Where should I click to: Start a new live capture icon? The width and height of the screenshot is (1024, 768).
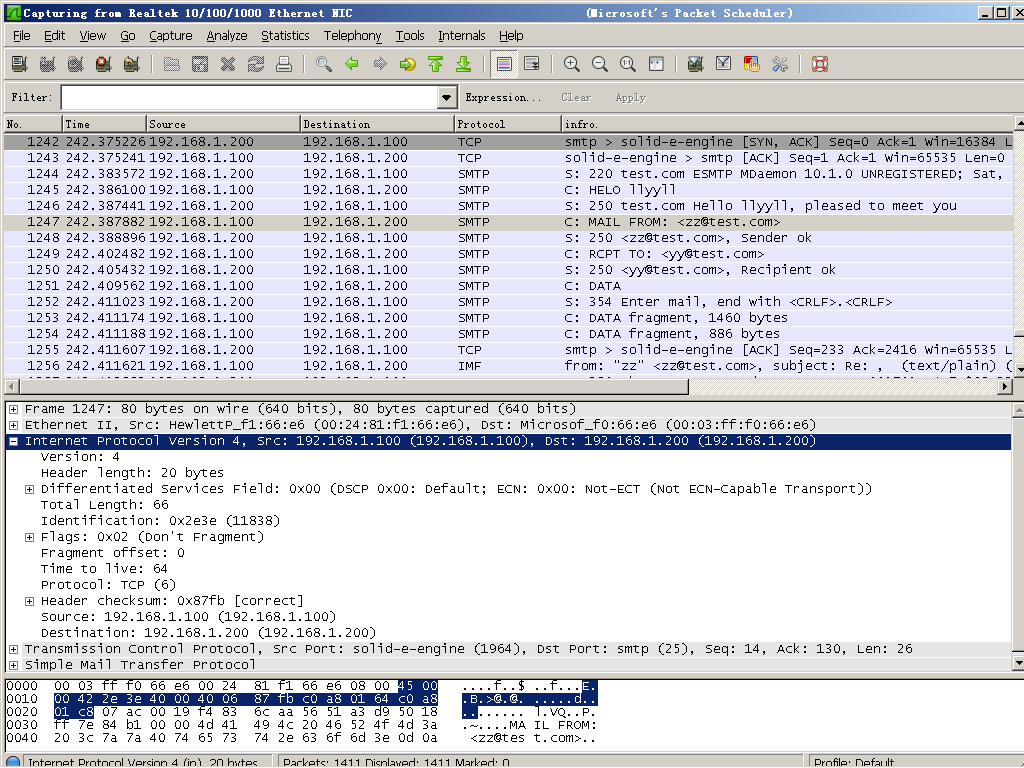coord(75,64)
